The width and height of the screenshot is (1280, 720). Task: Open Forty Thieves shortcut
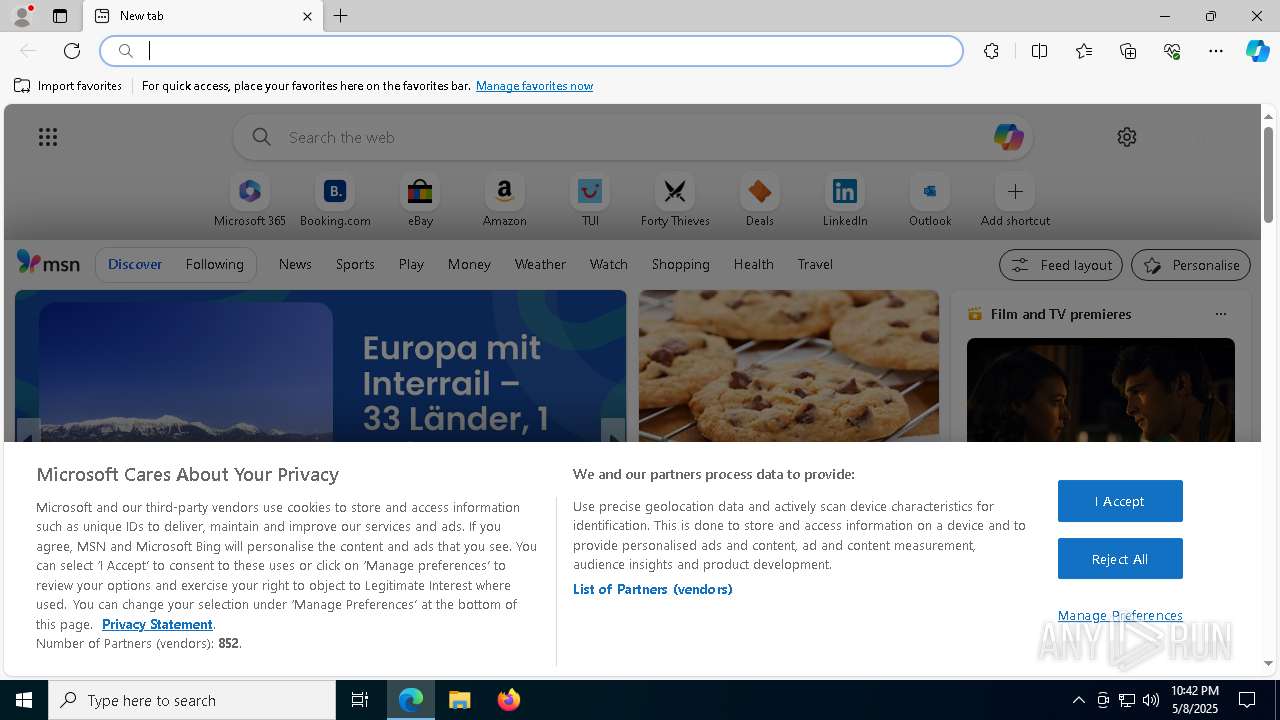[675, 201]
